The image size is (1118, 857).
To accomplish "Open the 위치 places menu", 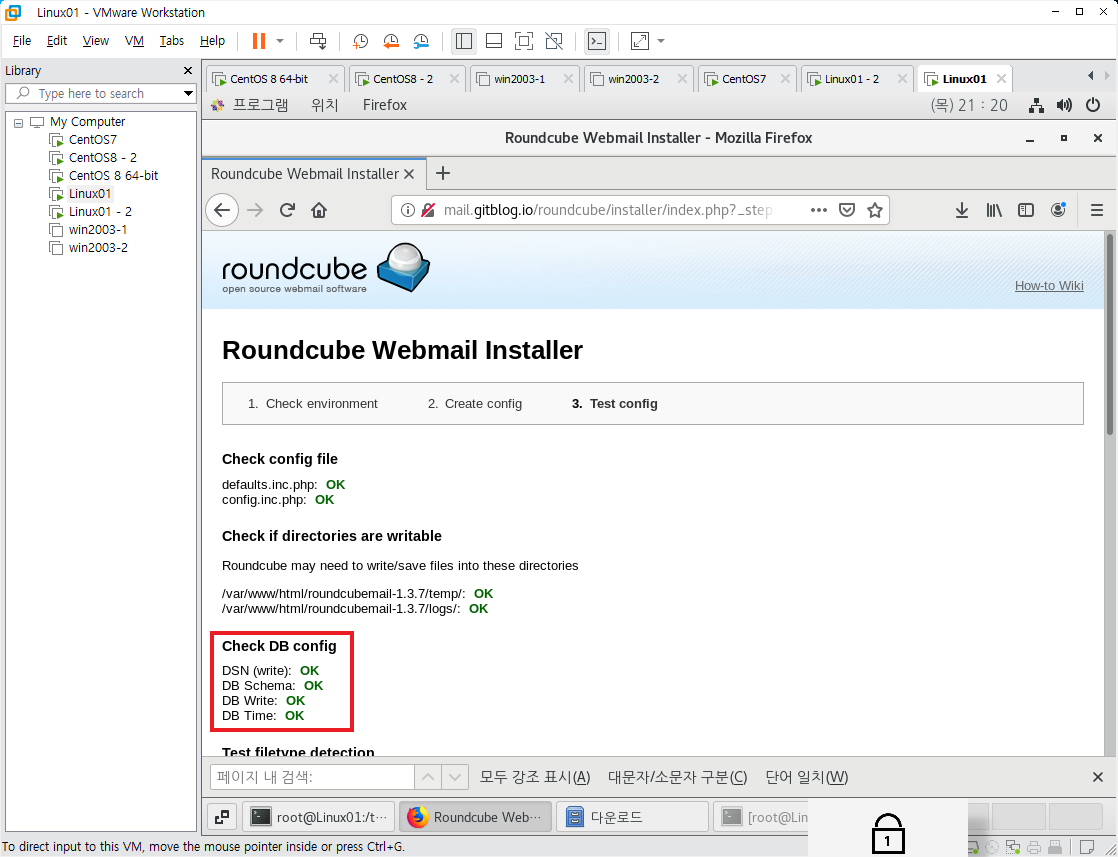I will pos(324,106).
